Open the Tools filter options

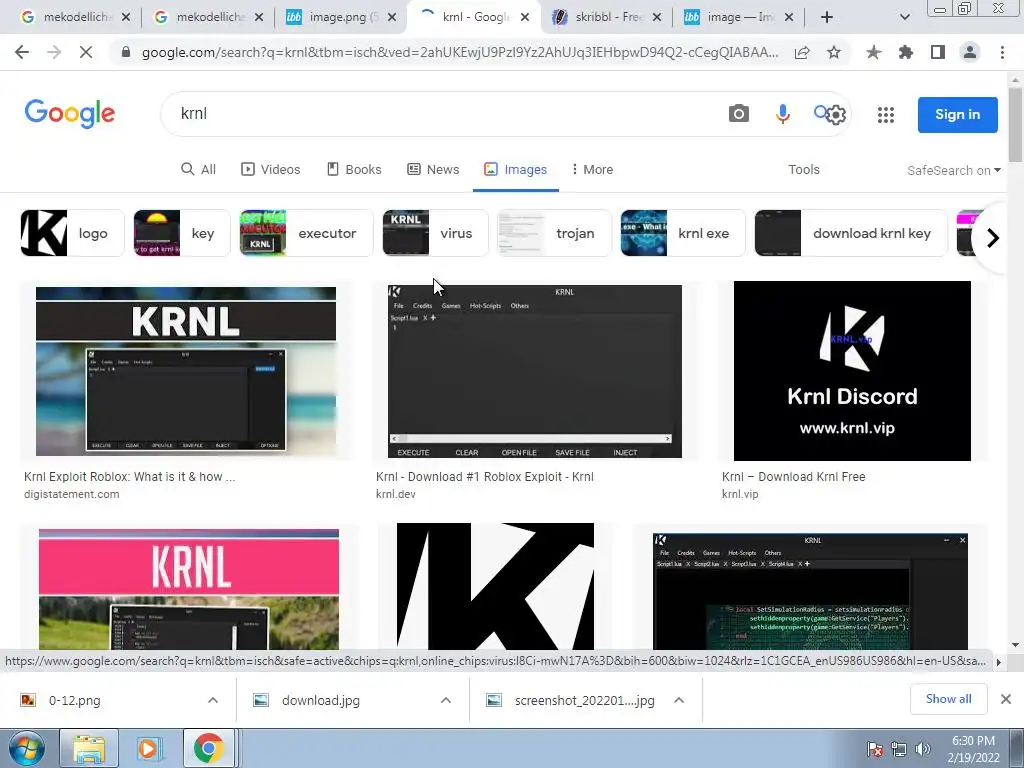pyautogui.click(x=803, y=170)
